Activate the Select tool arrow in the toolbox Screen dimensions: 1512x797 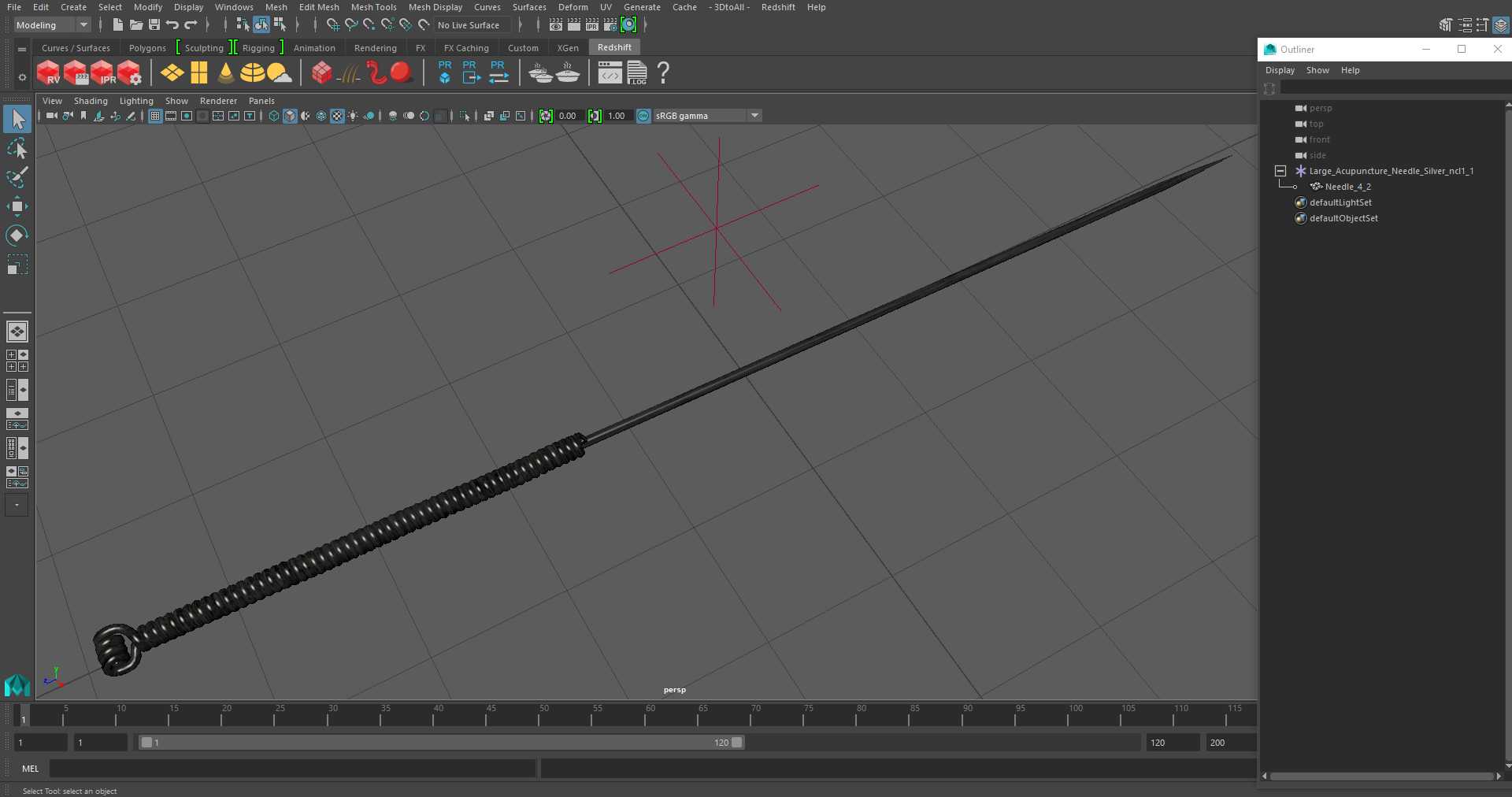point(17,120)
